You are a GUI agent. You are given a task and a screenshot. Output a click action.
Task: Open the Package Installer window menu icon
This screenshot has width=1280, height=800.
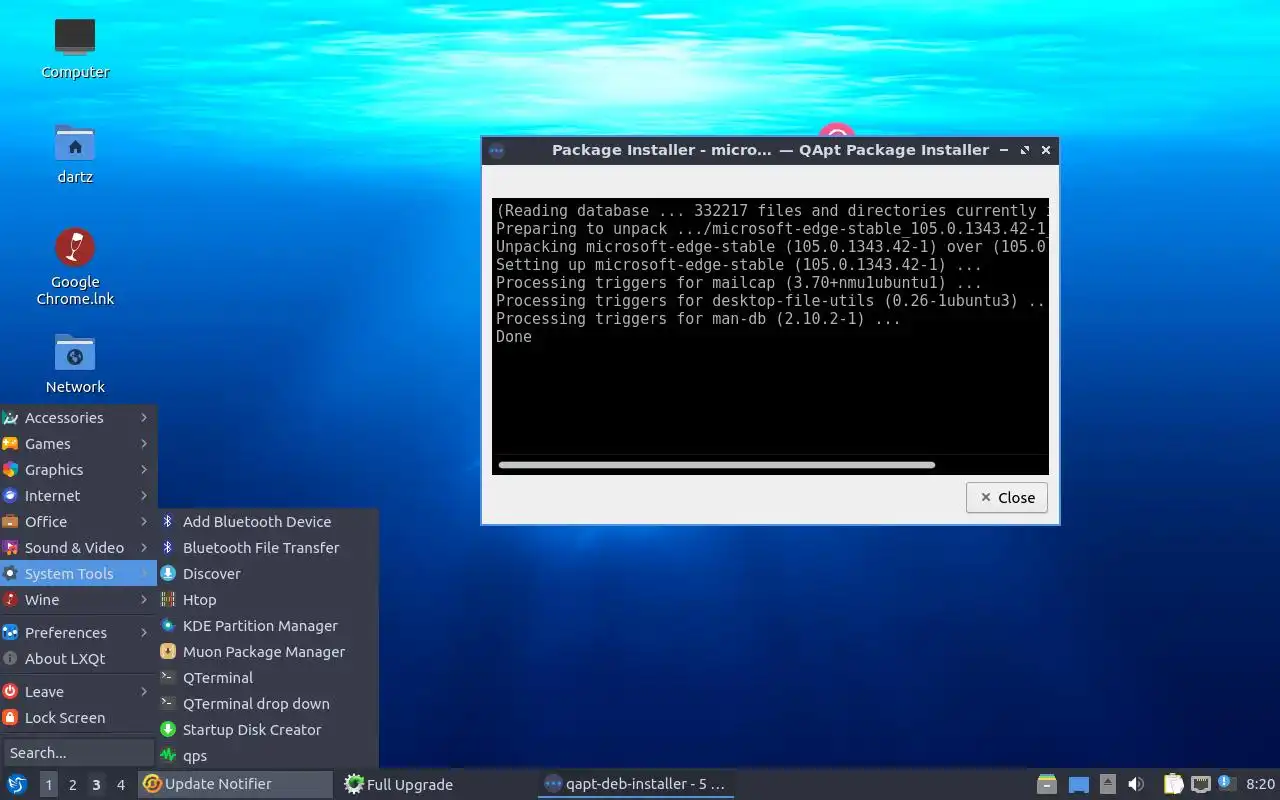(497, 150)
